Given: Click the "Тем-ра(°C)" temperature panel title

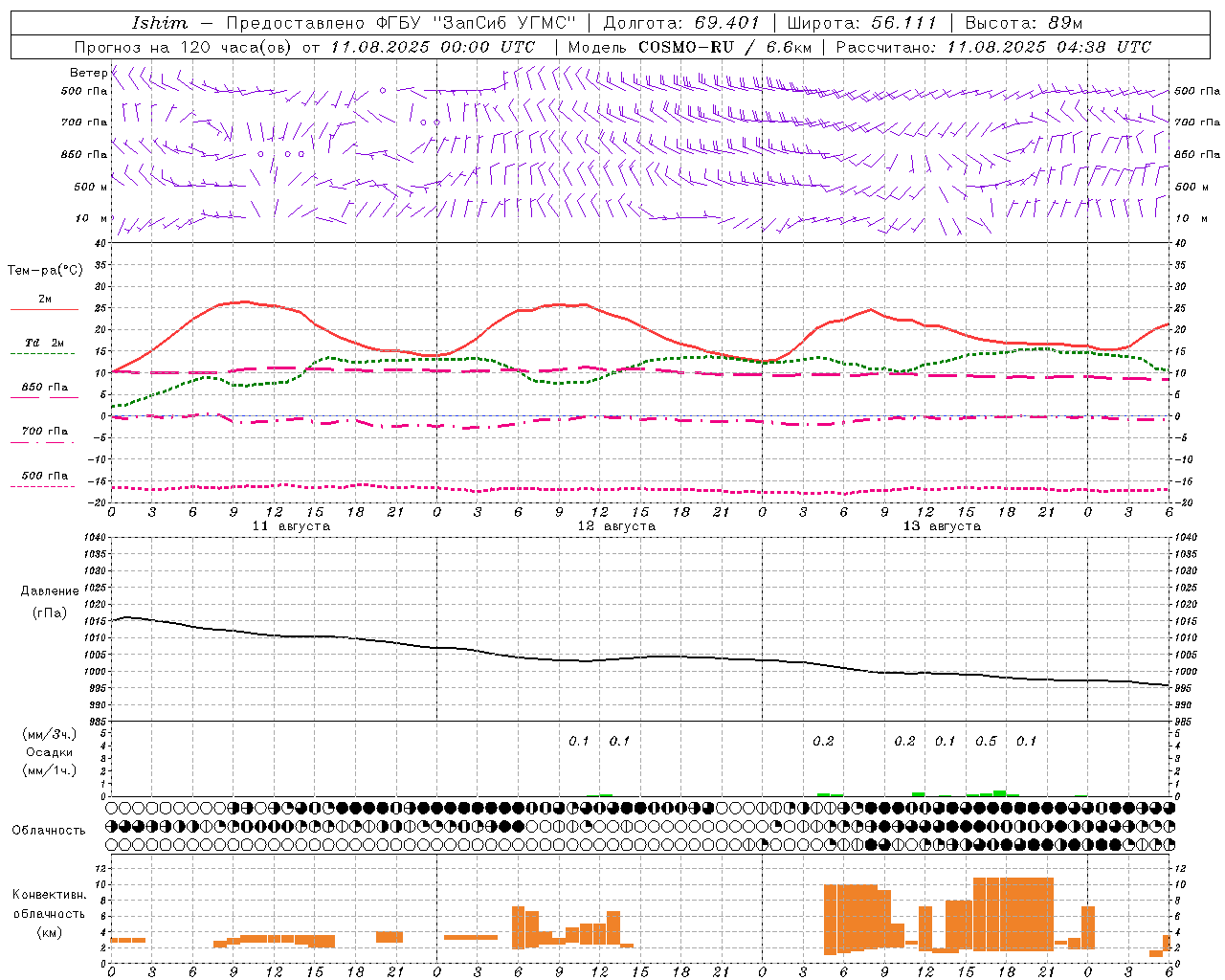Looking at the screenshot, I should [x=45, y=271].
